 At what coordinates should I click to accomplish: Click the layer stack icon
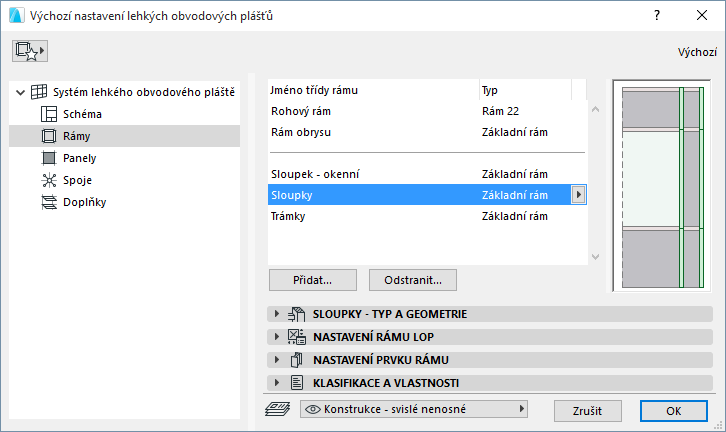point(276,409)
